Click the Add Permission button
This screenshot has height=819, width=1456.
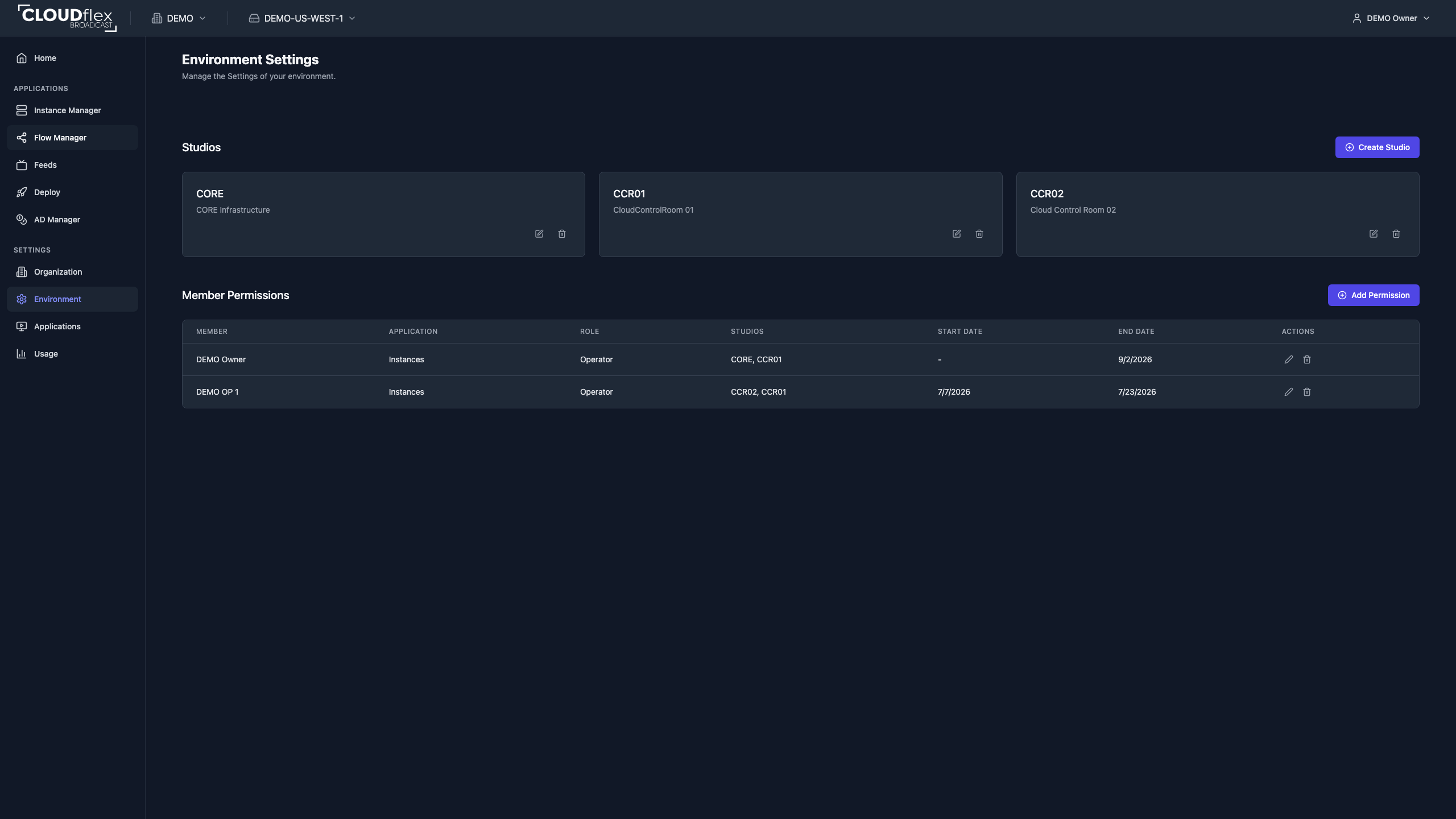1374,295
